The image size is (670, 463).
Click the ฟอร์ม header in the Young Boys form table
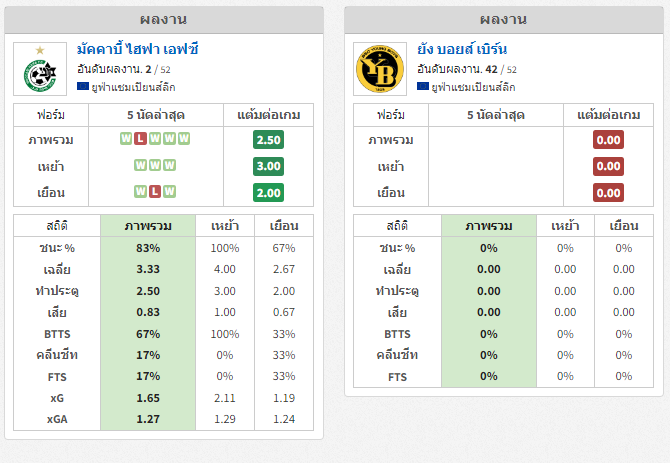point(391,115)
